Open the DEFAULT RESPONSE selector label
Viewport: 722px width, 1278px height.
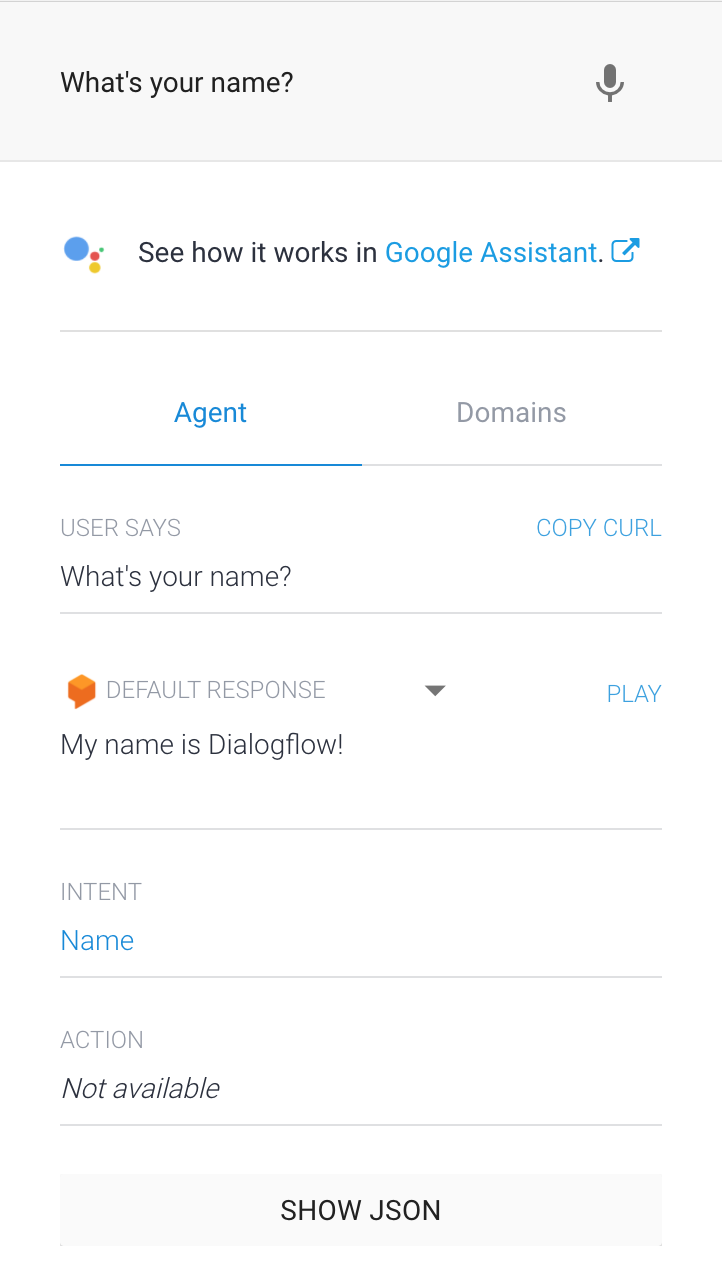tap(215, 690)
